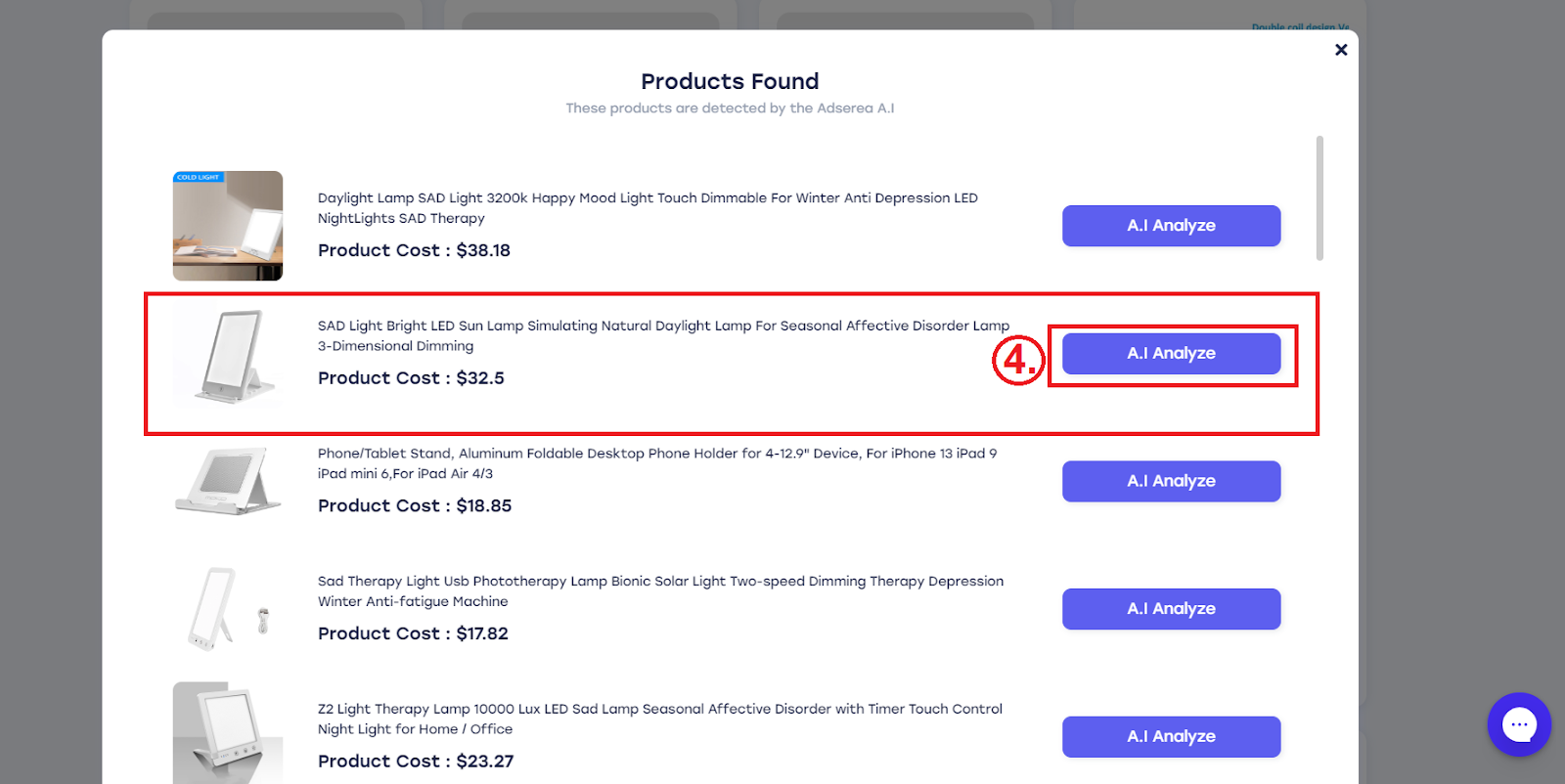Viewport: 1565px width, 784px height.
Task: Close the Products Found dialog
Action: [x=1341, y=50]
